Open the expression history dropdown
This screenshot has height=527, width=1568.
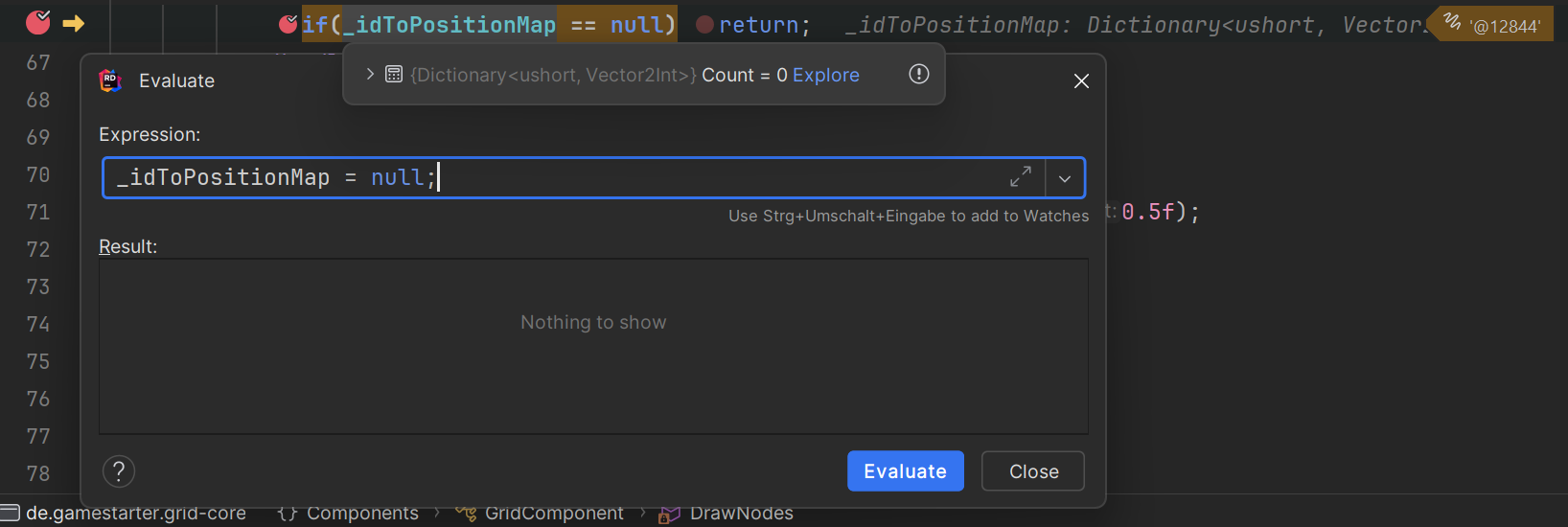tap(1065, 178)
